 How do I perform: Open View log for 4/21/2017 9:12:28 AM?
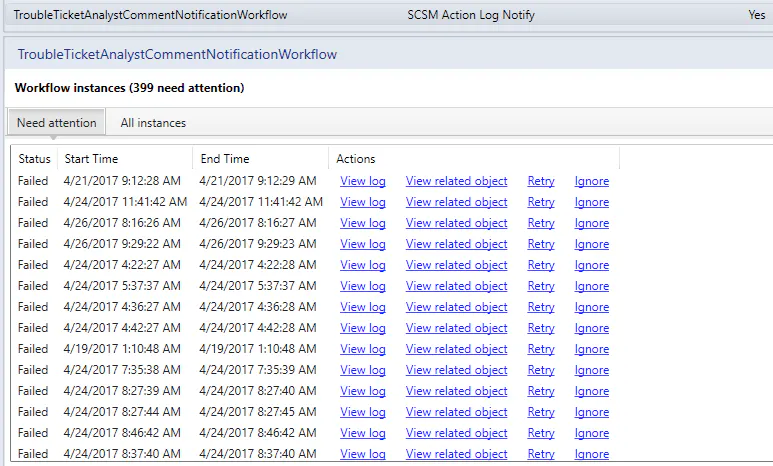coord(363,181)
